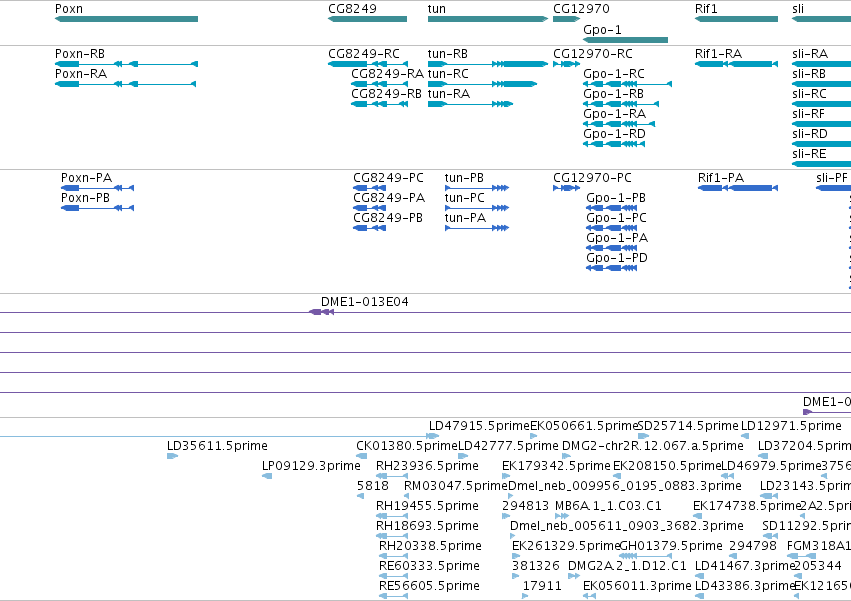Select the Rif1 gene label

[x=706, y=9]
